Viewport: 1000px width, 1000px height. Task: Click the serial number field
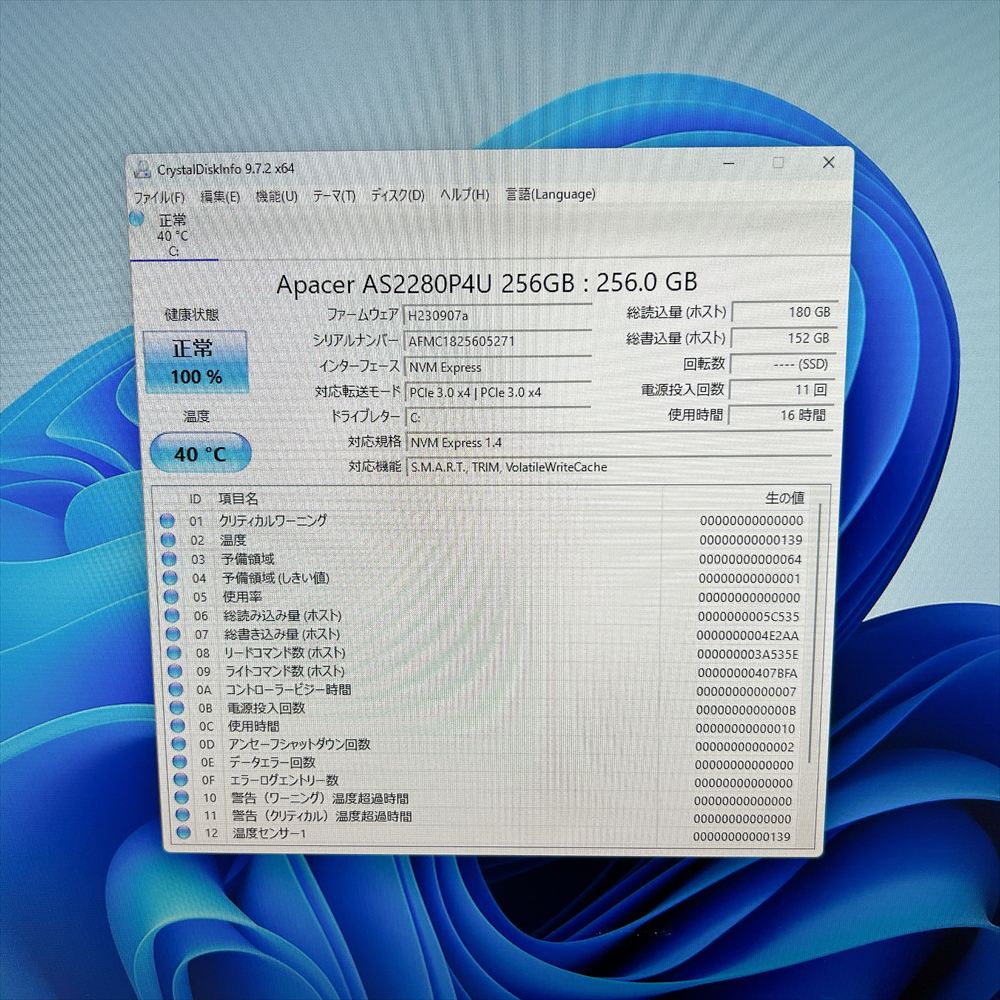coord(498,341)
